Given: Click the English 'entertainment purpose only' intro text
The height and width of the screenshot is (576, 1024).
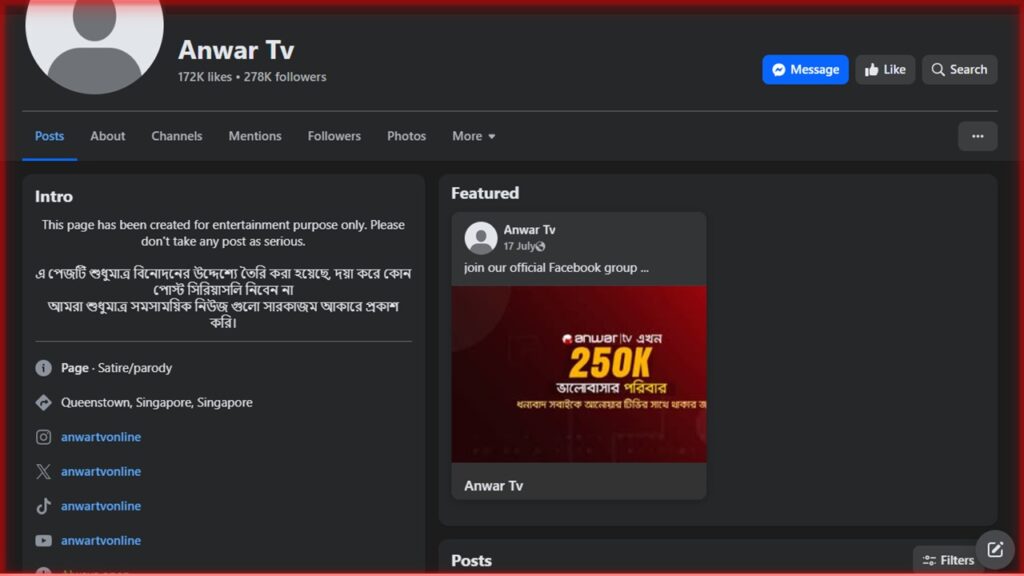Looking at the screenshot, I should tap(223, 233).
